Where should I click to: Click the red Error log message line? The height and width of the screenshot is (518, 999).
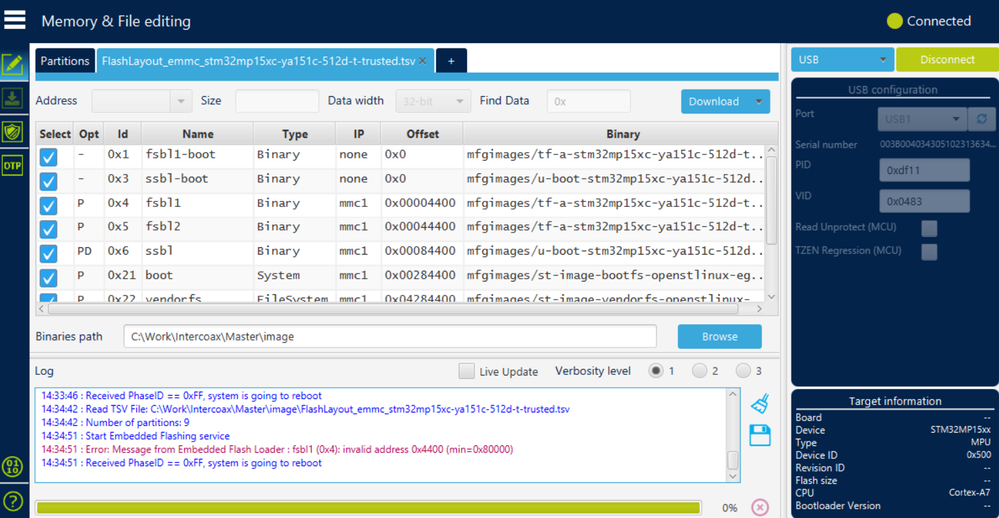click(277, 449)
